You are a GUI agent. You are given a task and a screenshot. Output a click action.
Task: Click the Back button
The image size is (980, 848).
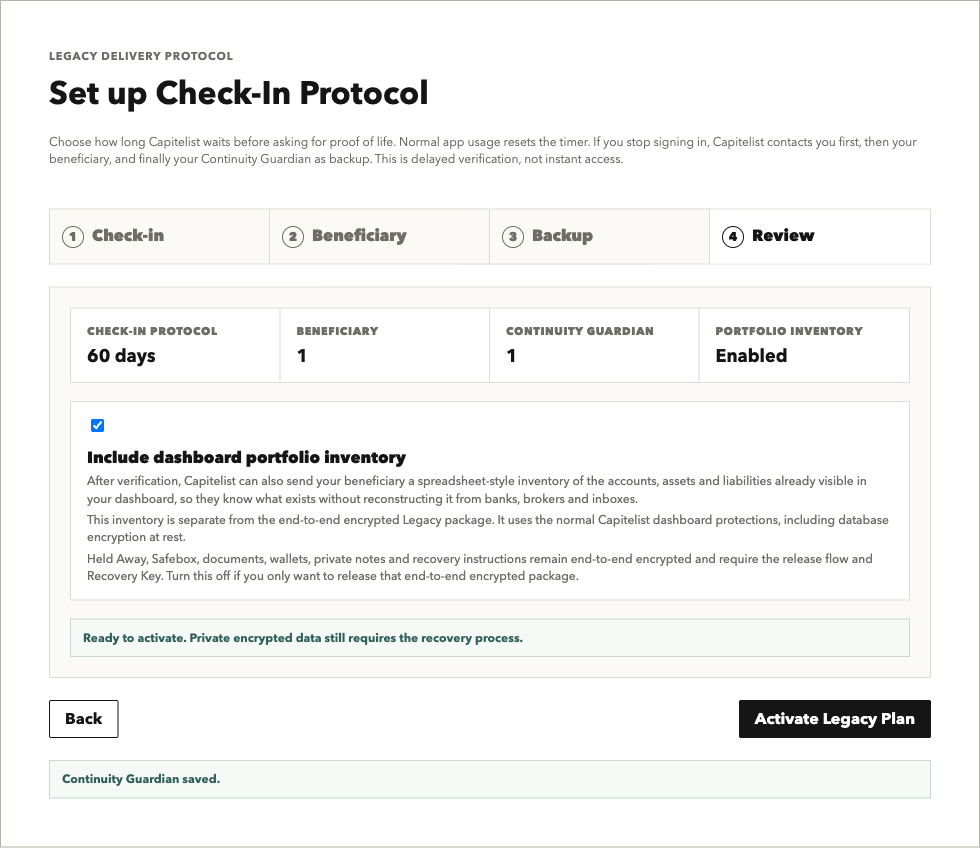point(84,719)
